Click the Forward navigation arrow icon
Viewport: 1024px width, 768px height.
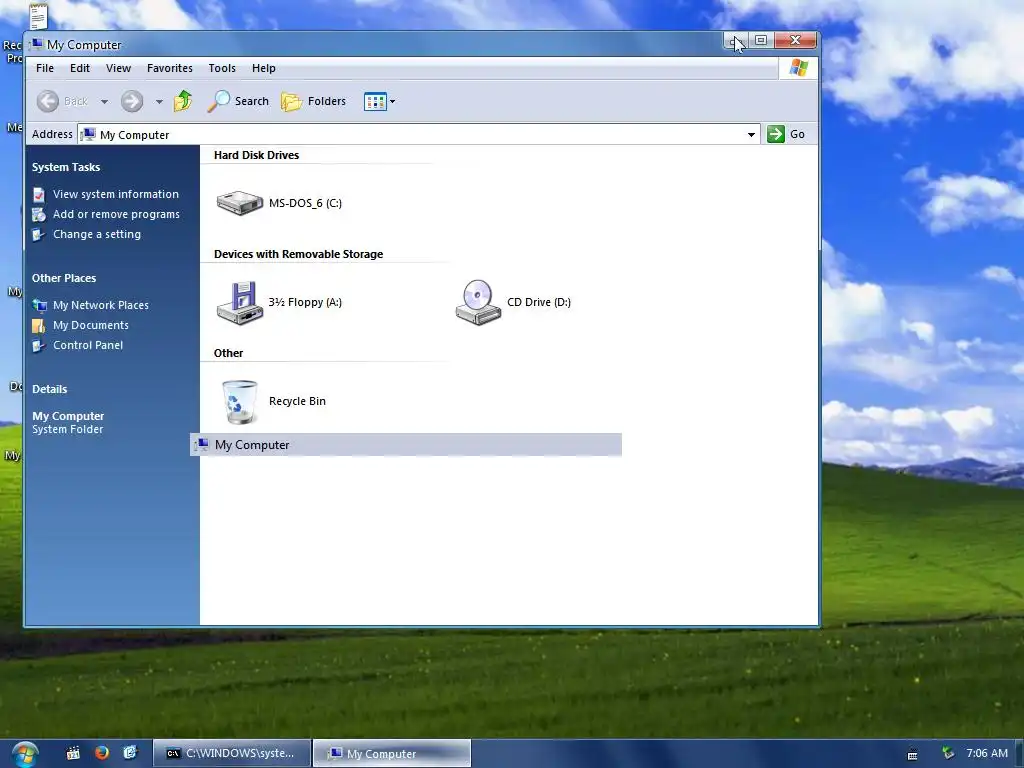[x=132, y=101]
